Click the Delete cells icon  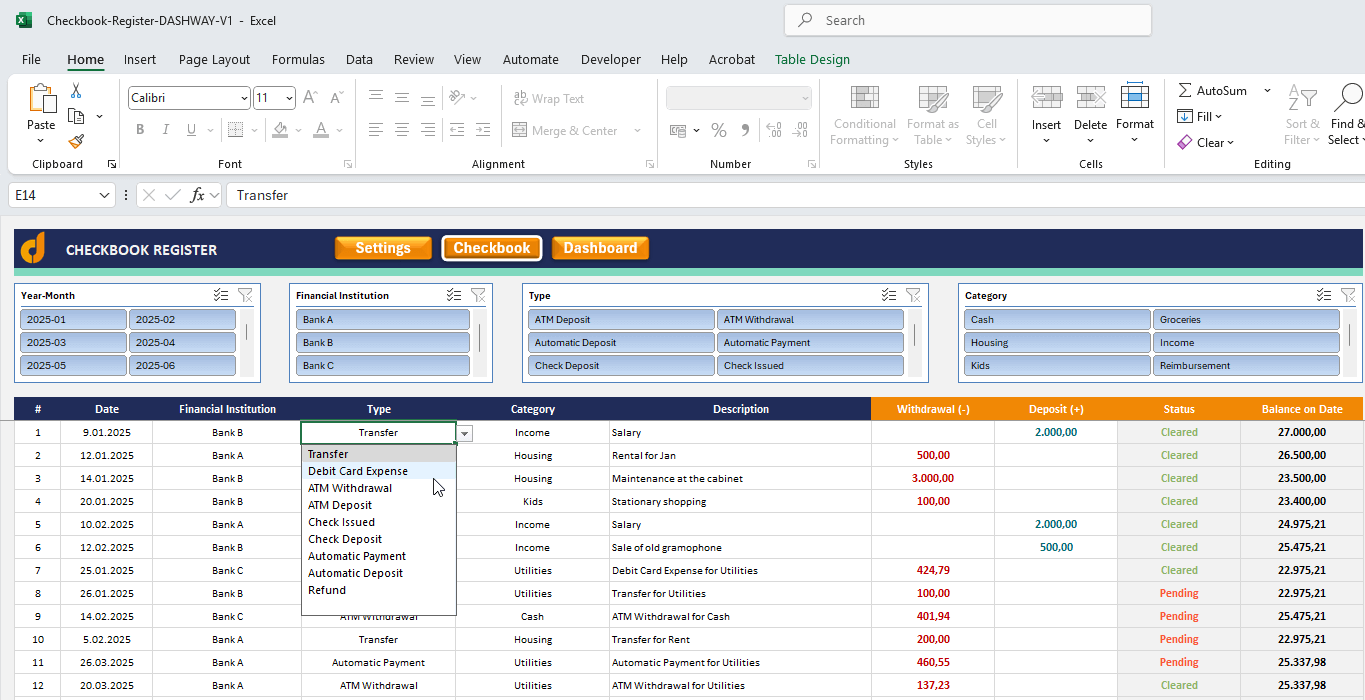(x=1091, y=98)
